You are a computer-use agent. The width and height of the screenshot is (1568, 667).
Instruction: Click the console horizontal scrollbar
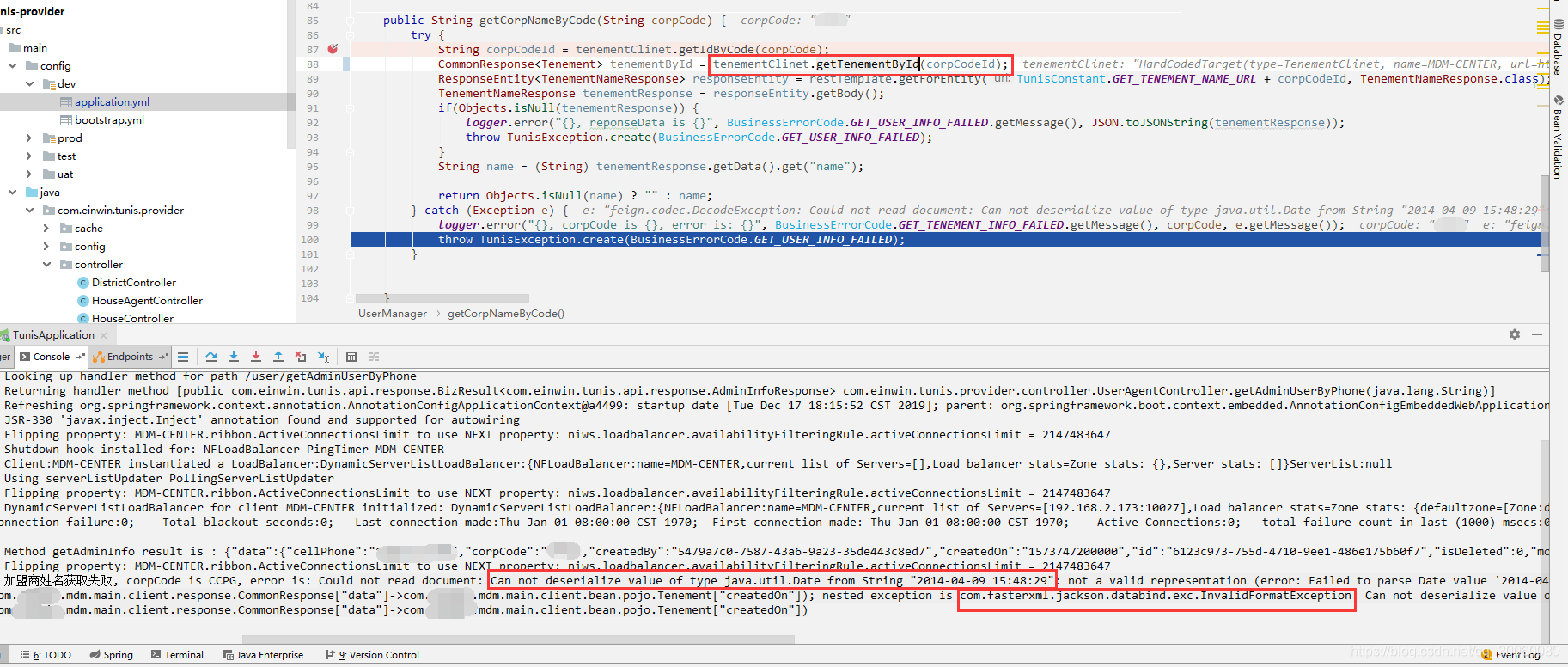pos(518,639)
